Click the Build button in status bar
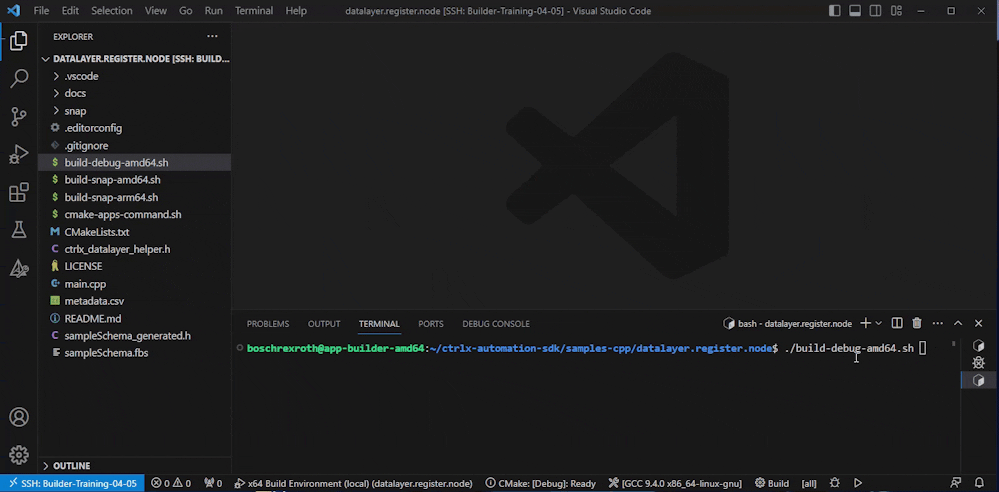The width and height of the screenshot is (999, 492). tap(772, 483)
